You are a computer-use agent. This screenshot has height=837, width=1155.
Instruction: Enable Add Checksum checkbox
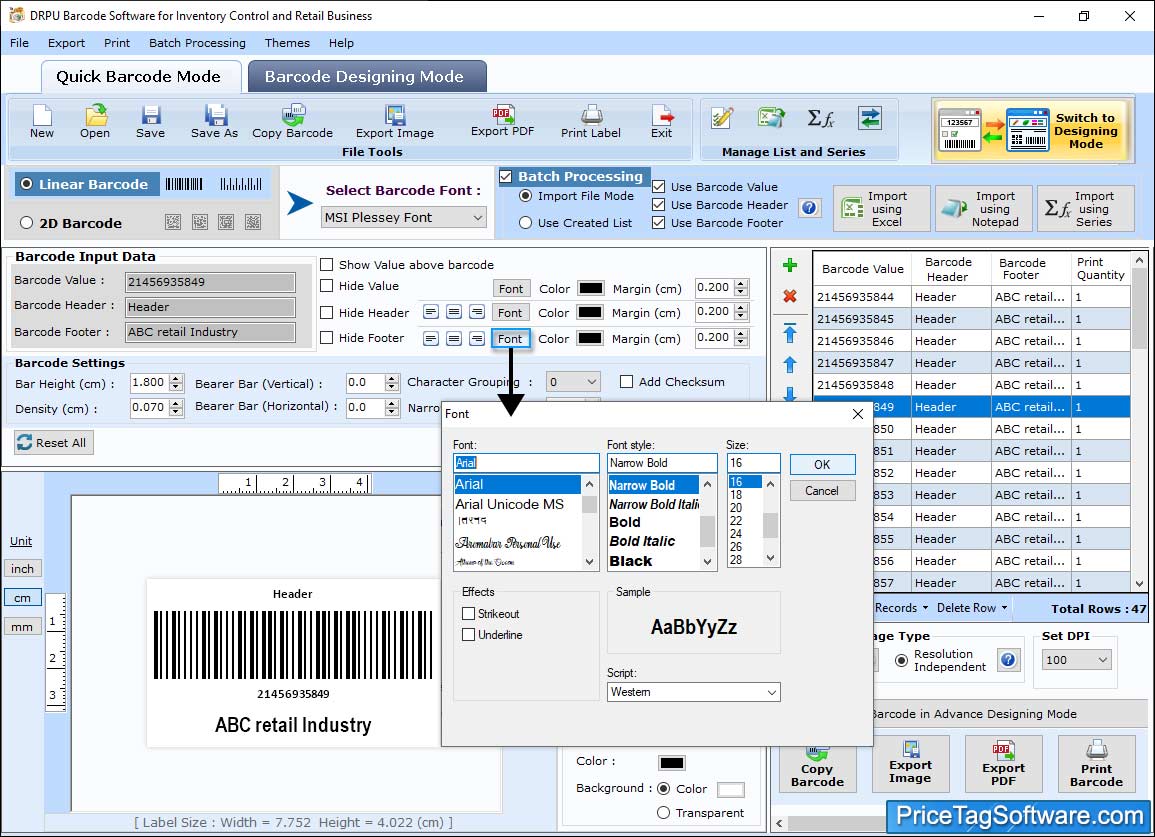tap(626, 382)
